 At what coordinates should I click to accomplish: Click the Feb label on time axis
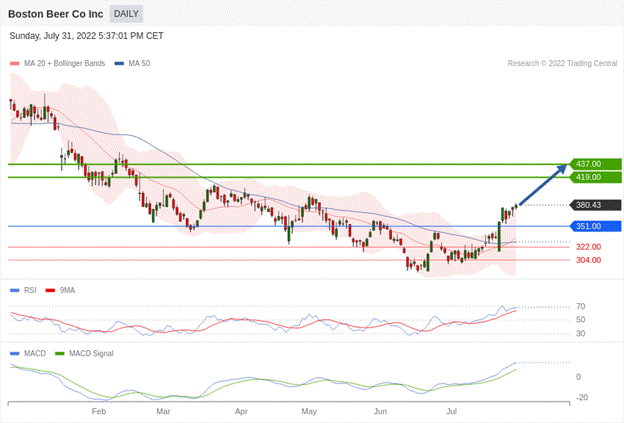(99, 411)
